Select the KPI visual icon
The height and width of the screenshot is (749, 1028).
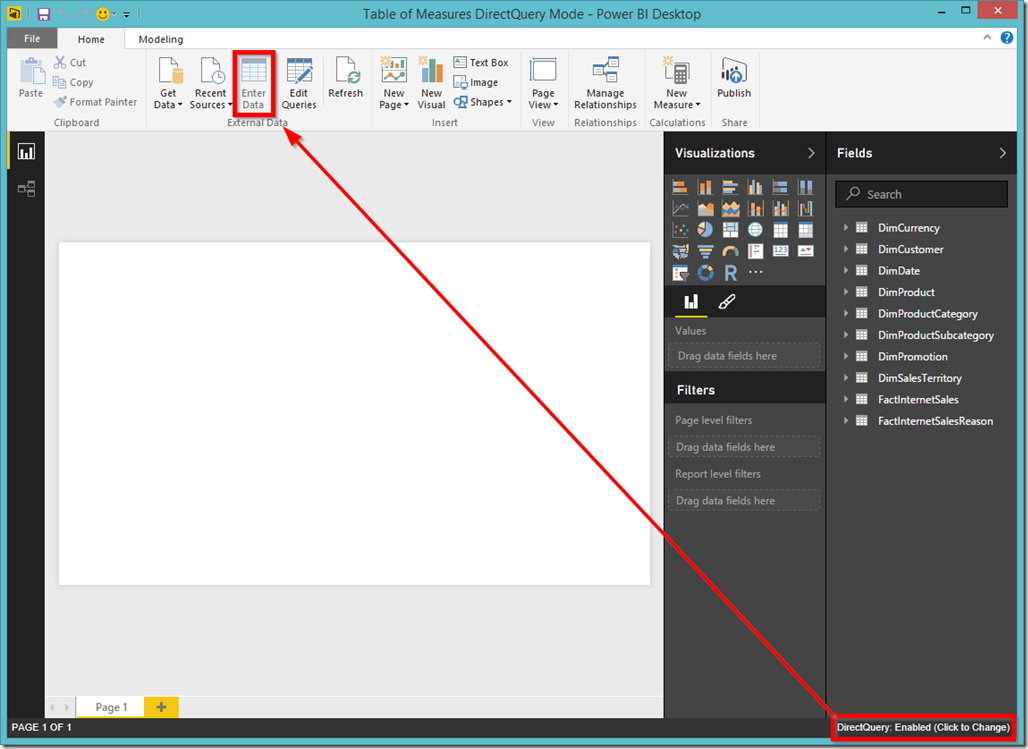805,251
